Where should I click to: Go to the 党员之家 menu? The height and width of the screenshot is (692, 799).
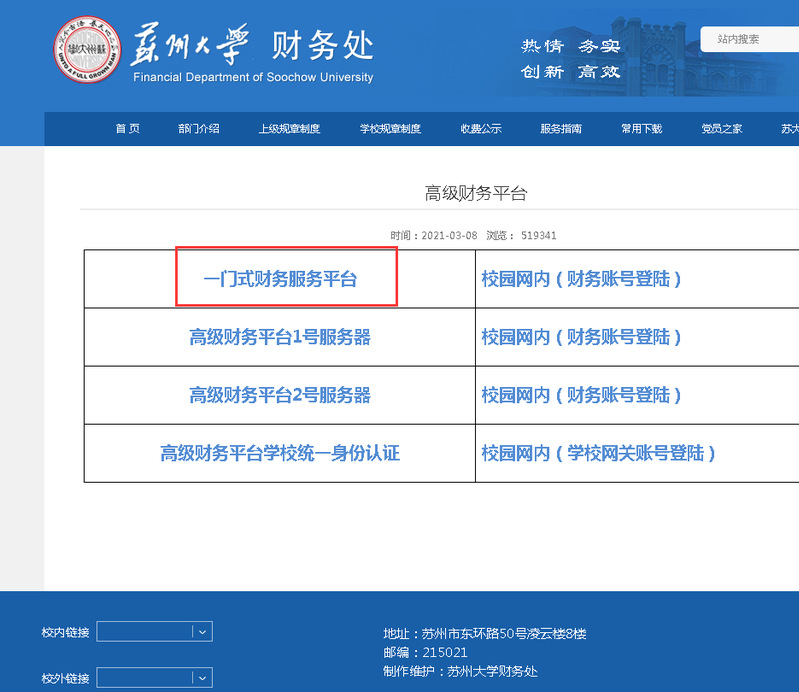pos(722,129)
